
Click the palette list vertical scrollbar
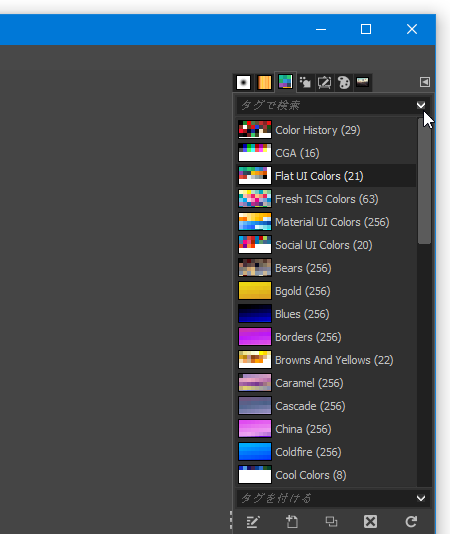coord(424,302)
